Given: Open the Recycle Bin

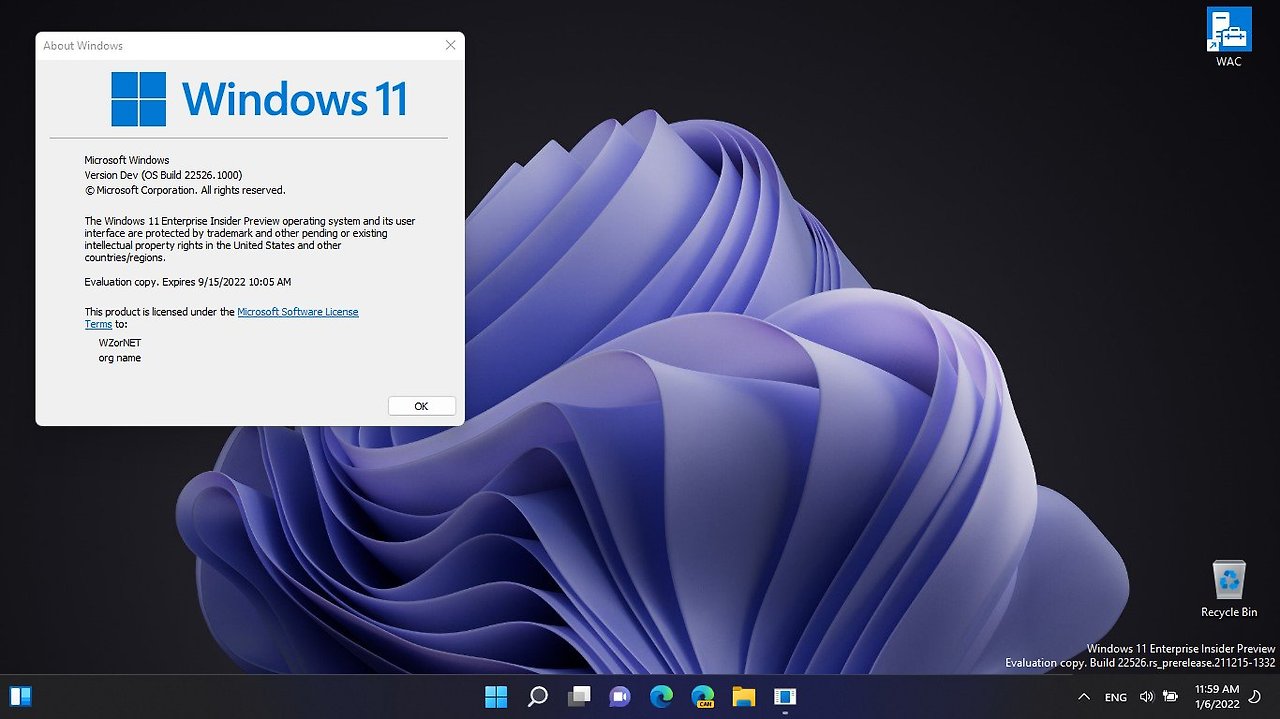Looking at the screenshot, I should (x=1228, y=578).
